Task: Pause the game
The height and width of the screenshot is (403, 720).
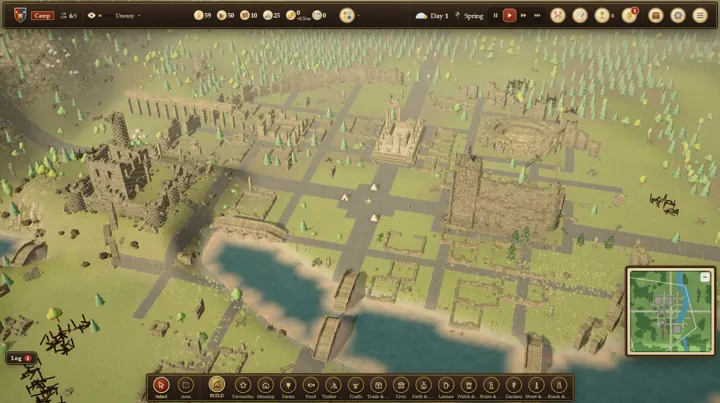Action: pos(495,16)
